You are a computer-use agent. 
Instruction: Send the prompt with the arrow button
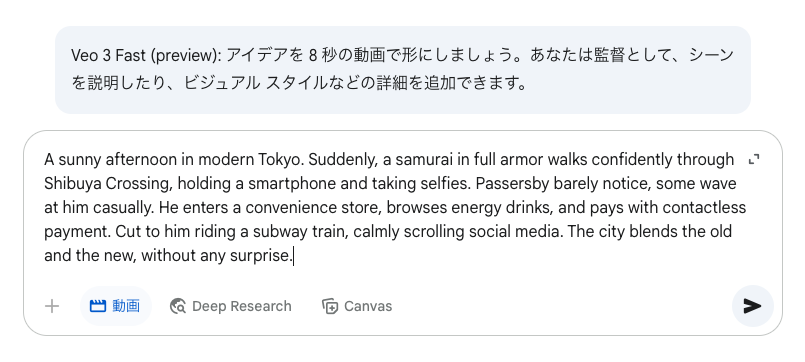752,306
